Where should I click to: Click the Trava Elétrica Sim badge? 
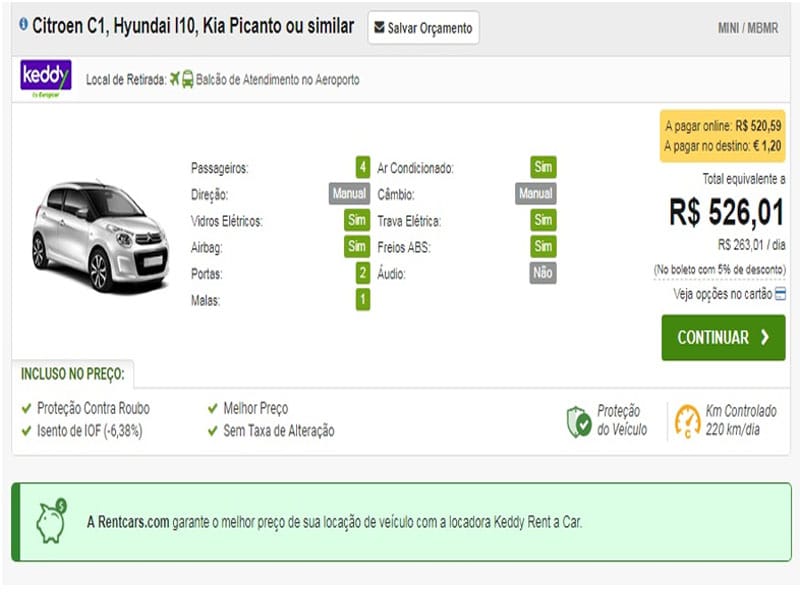[543, 220]
